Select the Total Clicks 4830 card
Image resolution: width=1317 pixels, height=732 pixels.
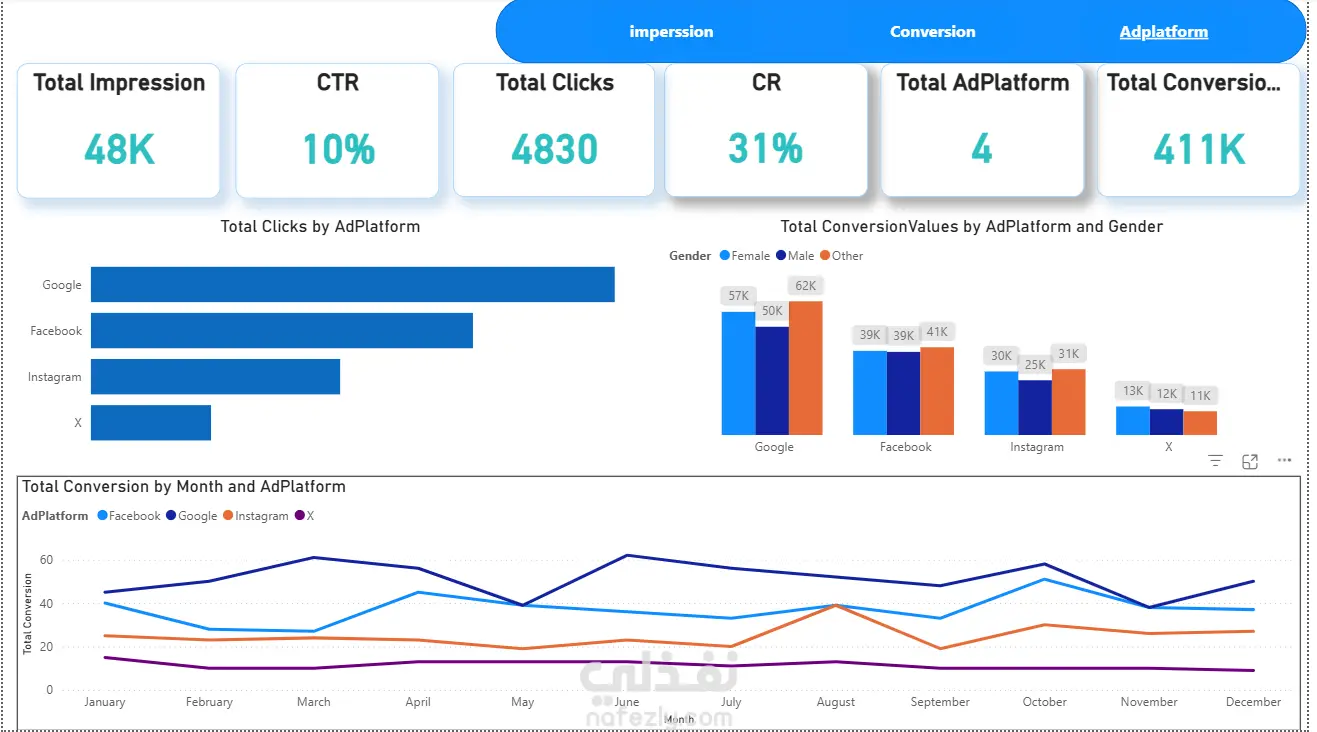(554, 131)
